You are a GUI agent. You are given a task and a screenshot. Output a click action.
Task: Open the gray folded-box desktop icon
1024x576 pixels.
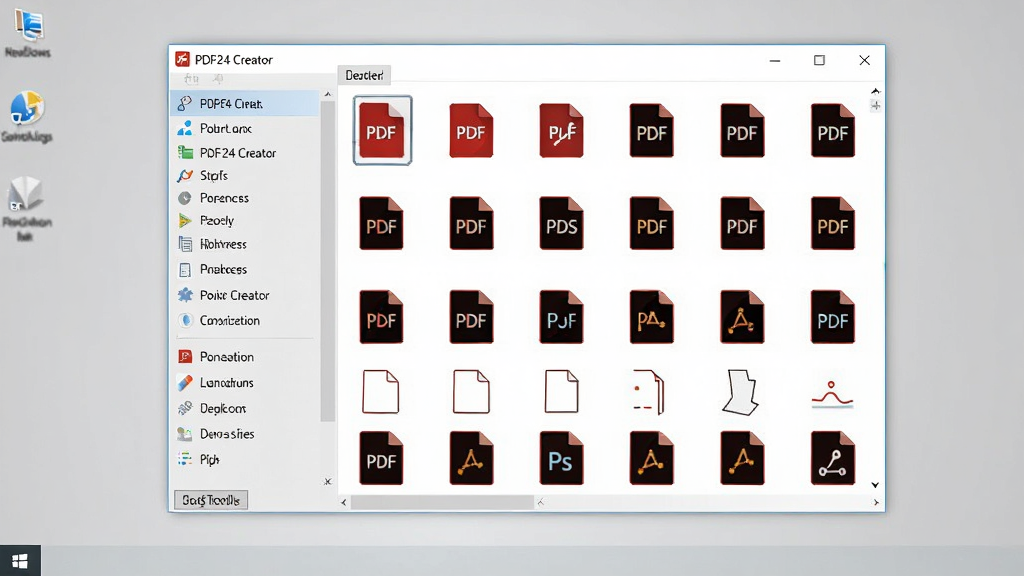point(25,194)
